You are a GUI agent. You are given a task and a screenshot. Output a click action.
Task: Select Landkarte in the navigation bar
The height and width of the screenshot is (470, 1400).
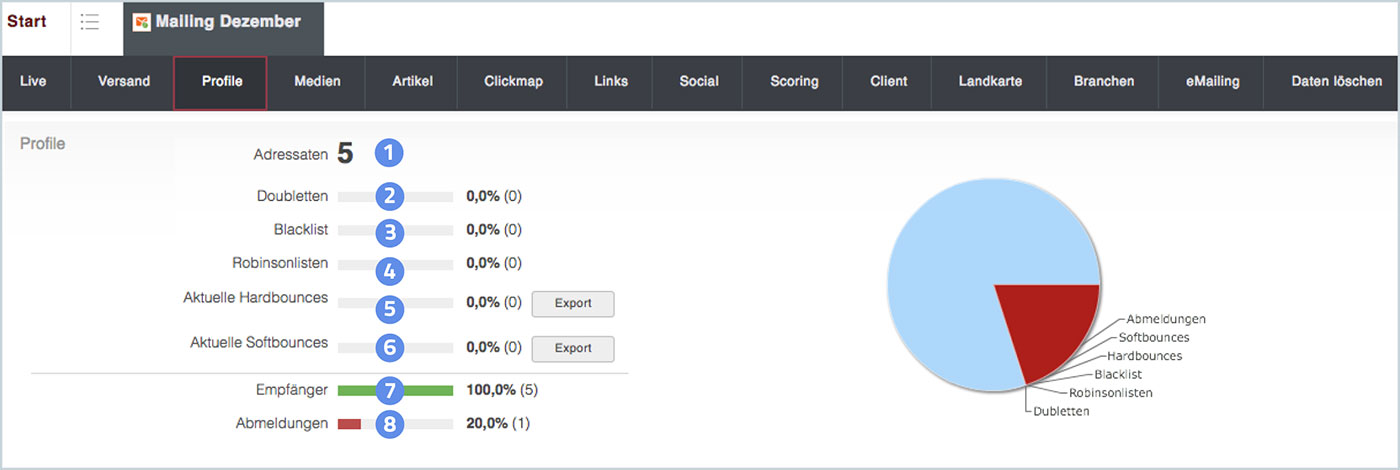989,82
